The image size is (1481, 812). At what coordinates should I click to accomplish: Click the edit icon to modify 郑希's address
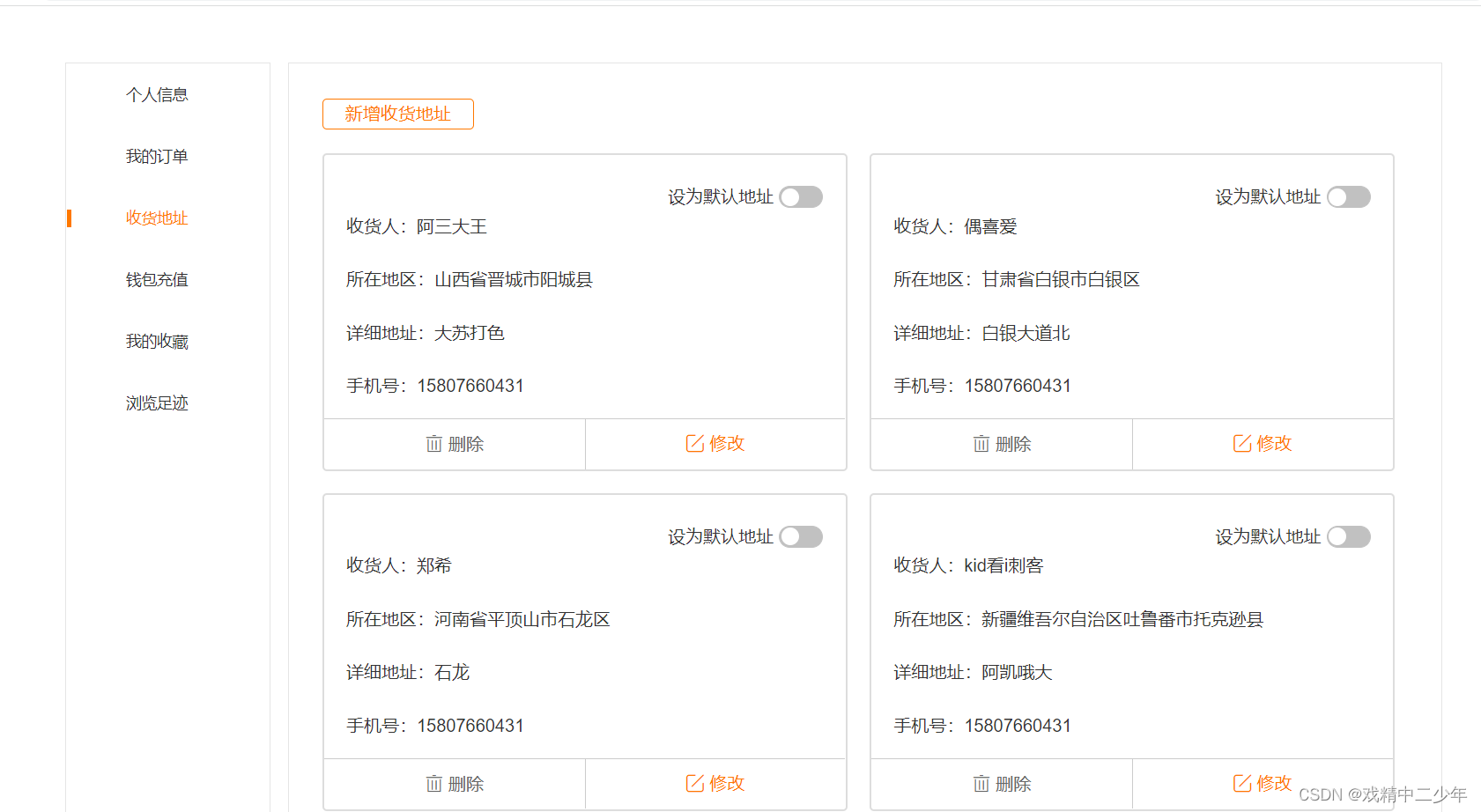694,782
